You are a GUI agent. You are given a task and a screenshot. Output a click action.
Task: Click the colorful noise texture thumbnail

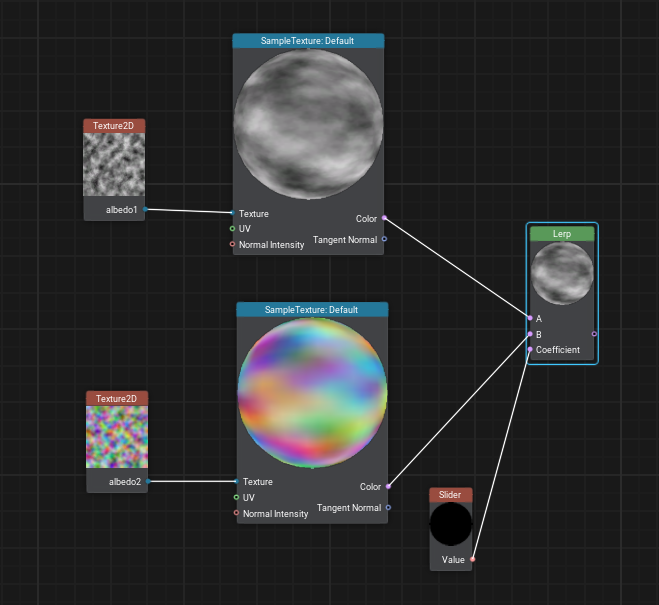point(117,437)
